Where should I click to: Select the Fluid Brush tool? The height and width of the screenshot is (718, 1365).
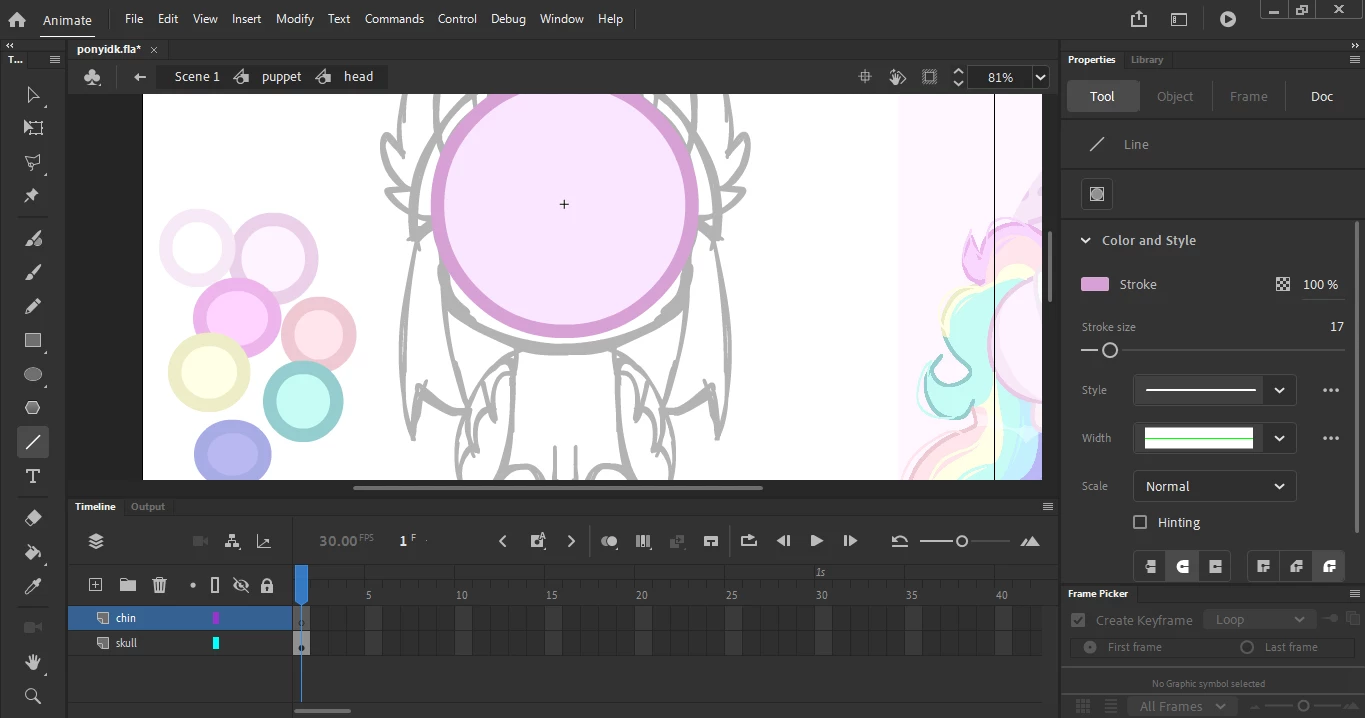click(33, 239)
